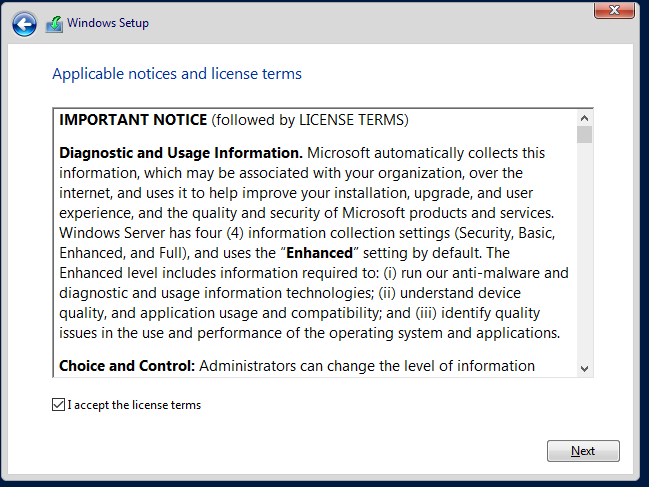Click the license text scroll up arrow

(x=584, y=118)
